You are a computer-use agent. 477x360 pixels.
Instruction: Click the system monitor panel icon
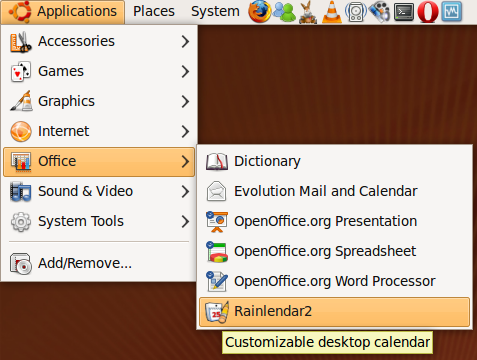pos(452,12)
